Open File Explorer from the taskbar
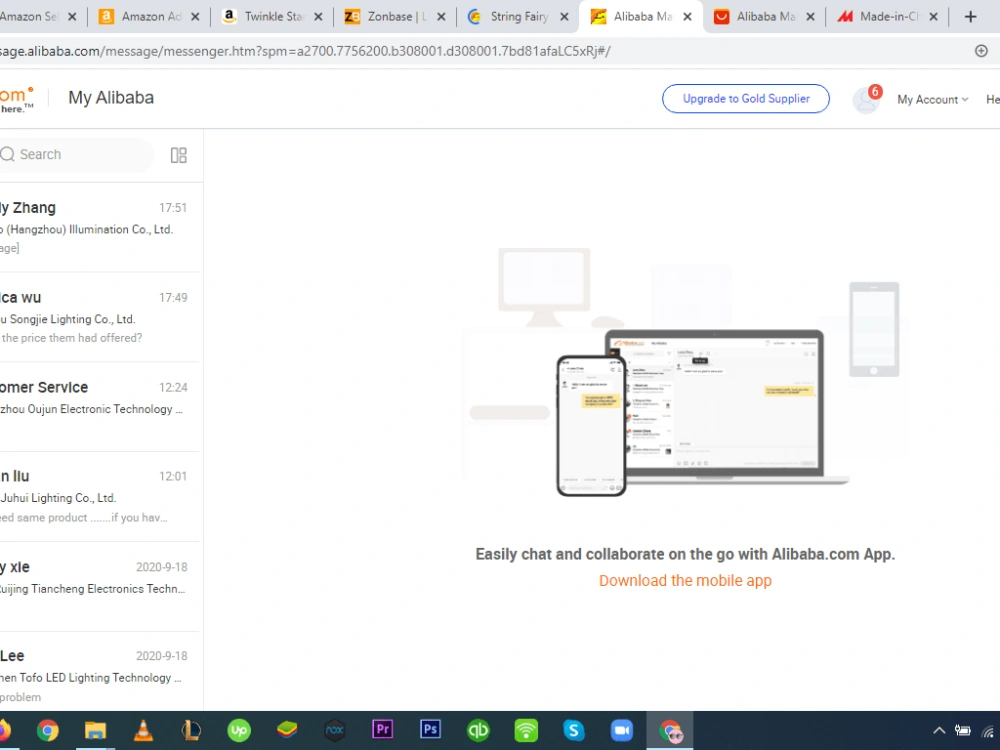Screen dimensions: 1000x750 pyautogui.click(x=95, y=730)
